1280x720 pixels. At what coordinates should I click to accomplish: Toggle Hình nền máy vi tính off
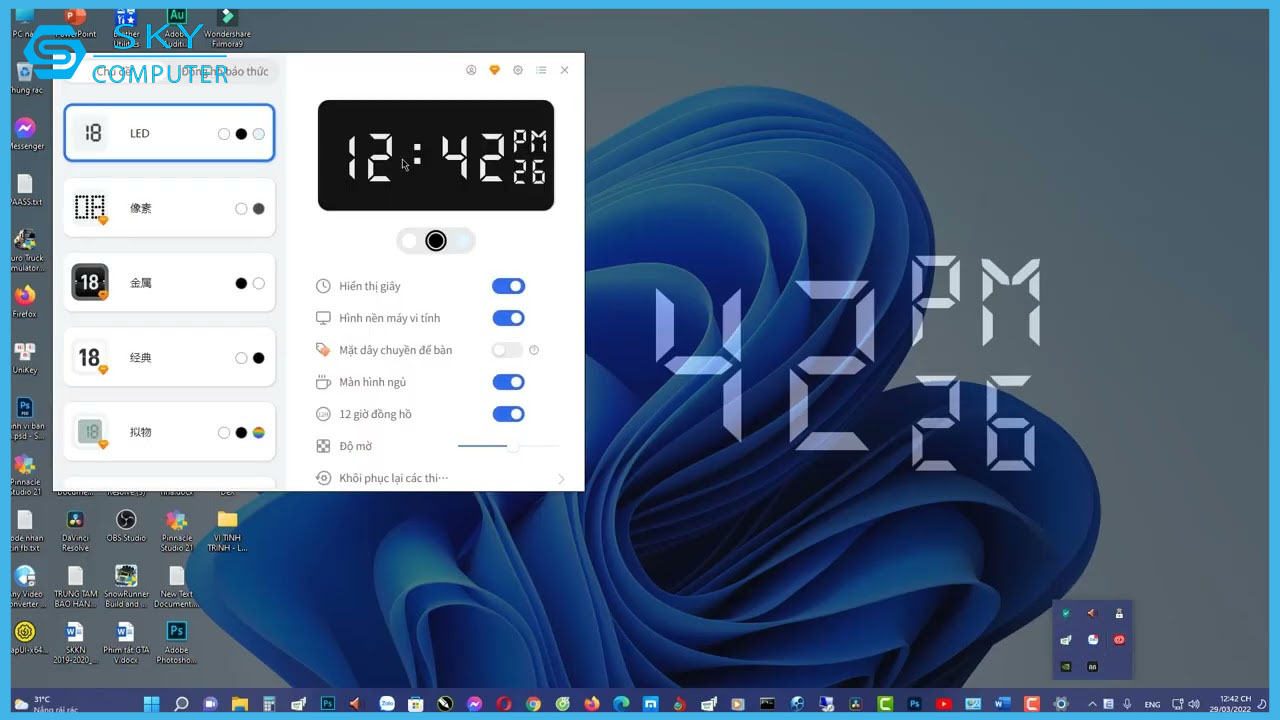pyautogui.click(x=508, y=318)
